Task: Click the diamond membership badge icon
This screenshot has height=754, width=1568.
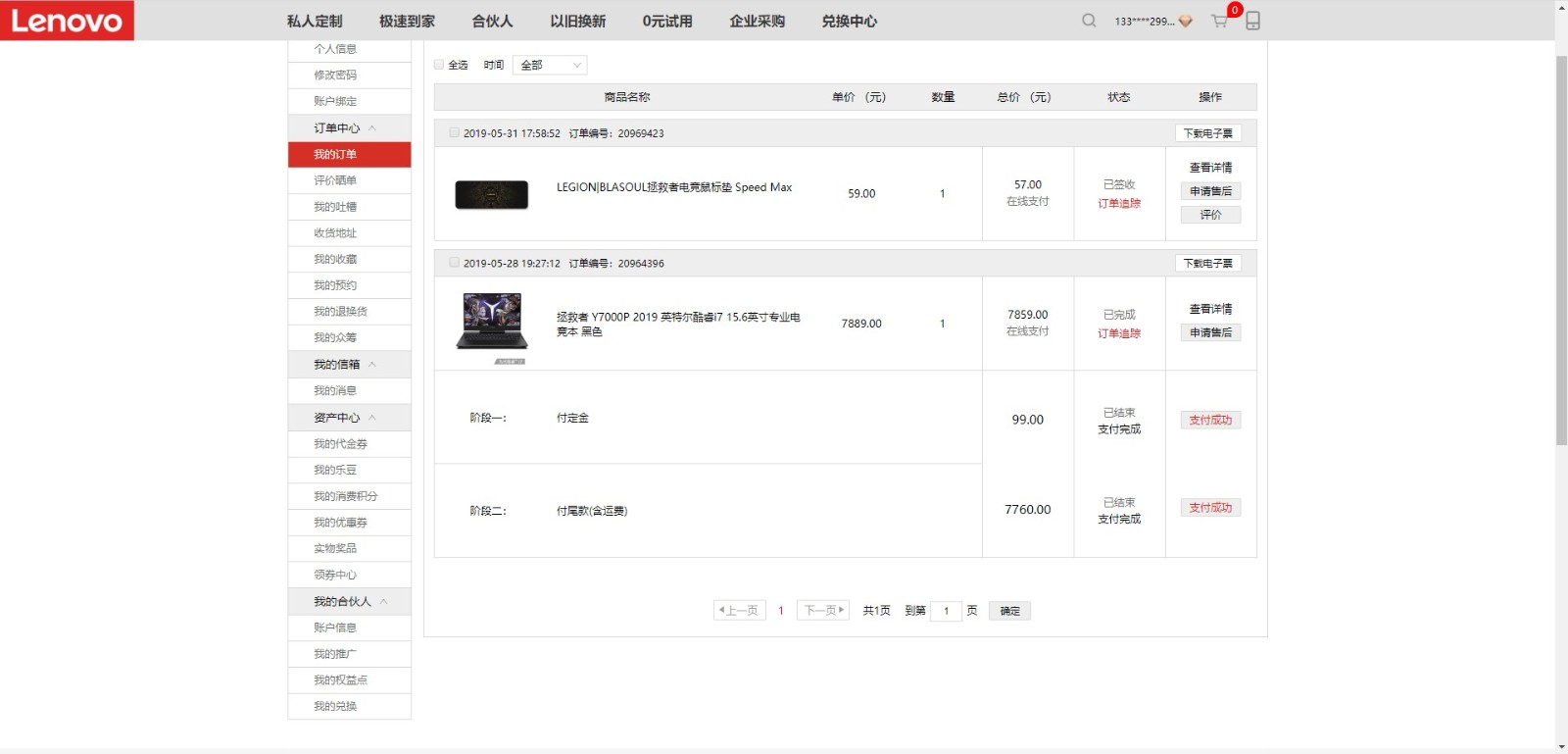Action: (x=1186, y=22)
